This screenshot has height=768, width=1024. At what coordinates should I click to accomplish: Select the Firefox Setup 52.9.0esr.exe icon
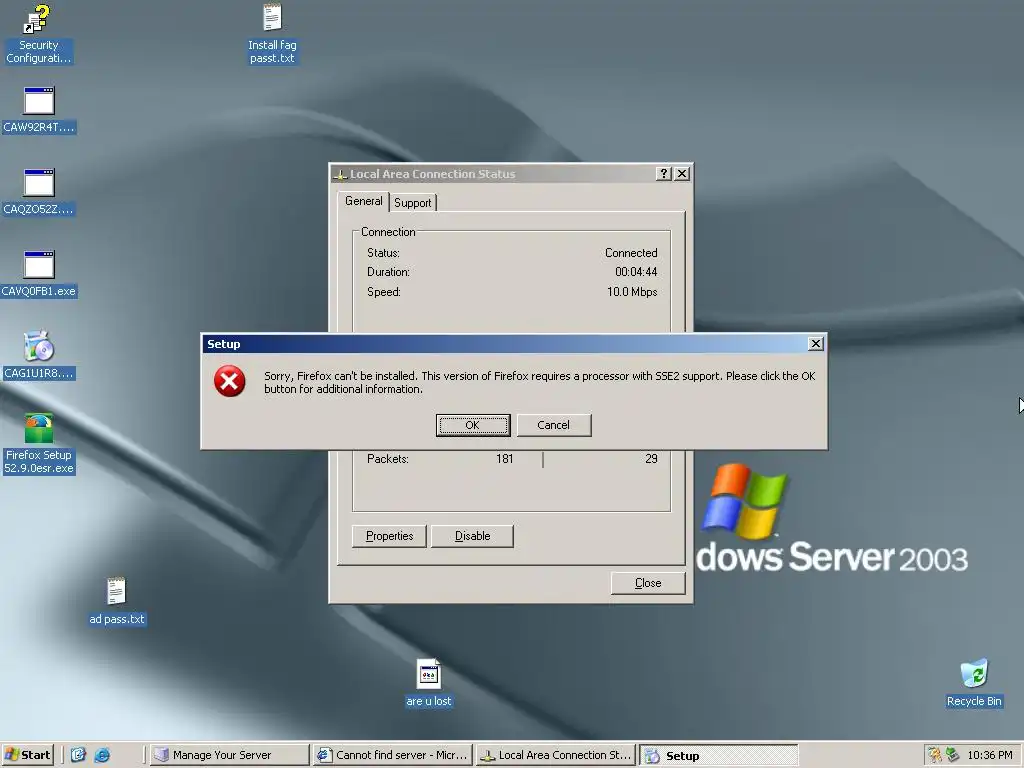(x=39, y=444)
